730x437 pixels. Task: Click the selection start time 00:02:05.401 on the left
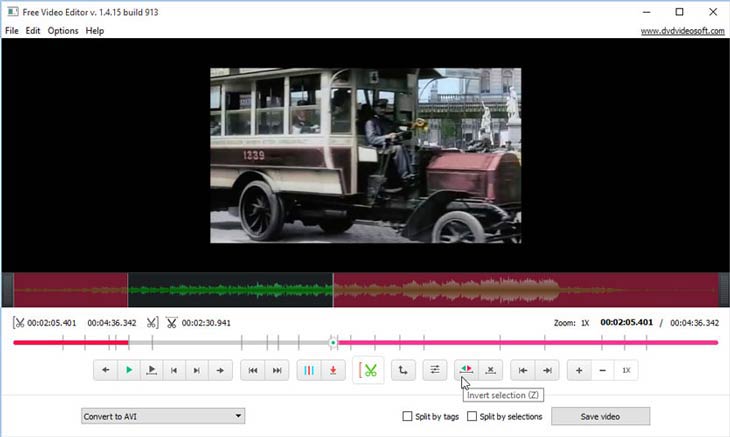pyautogui.click(x=51, y=323)
